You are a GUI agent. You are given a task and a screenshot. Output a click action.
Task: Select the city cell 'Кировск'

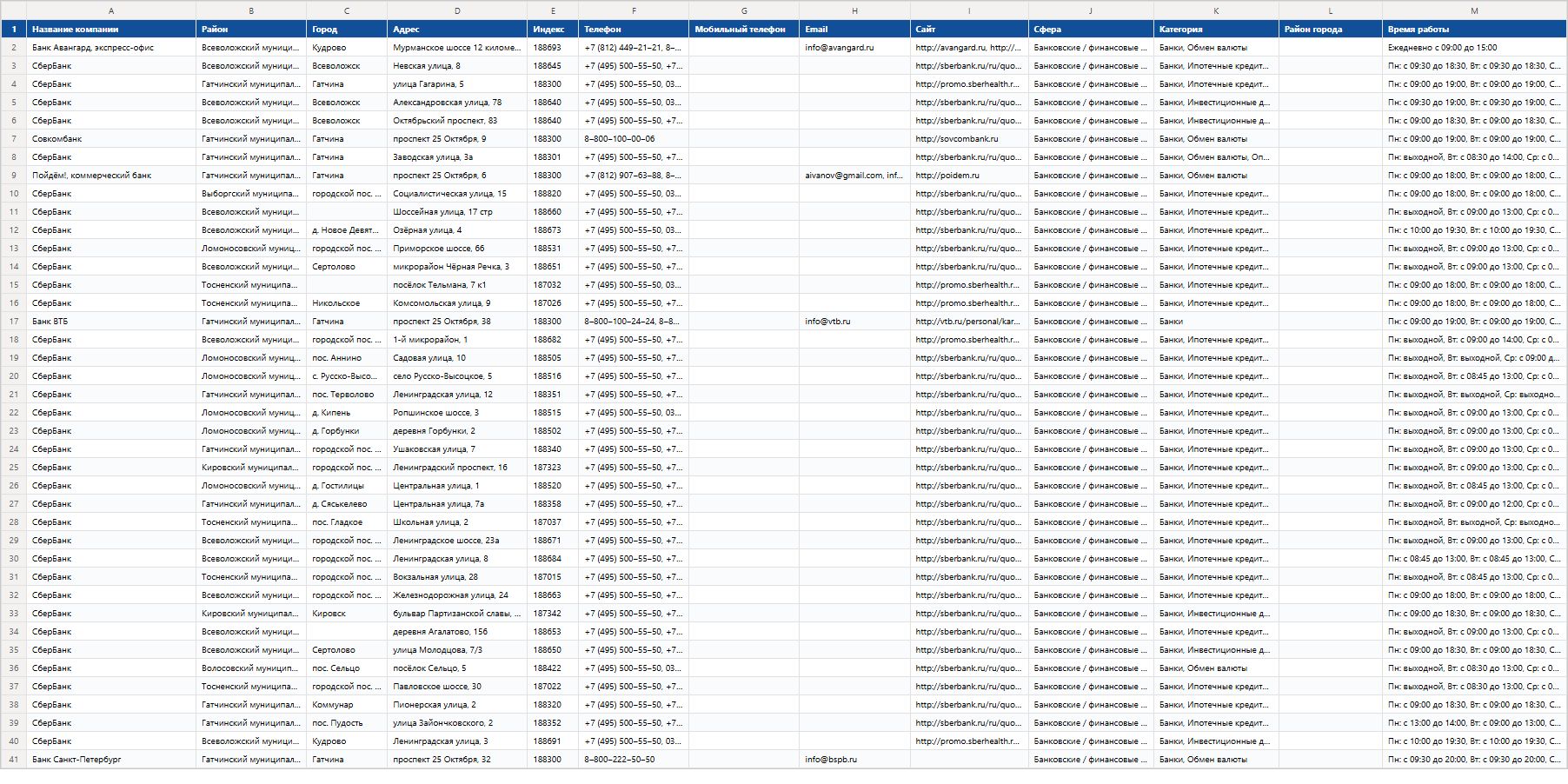click(x=347, y=614)
